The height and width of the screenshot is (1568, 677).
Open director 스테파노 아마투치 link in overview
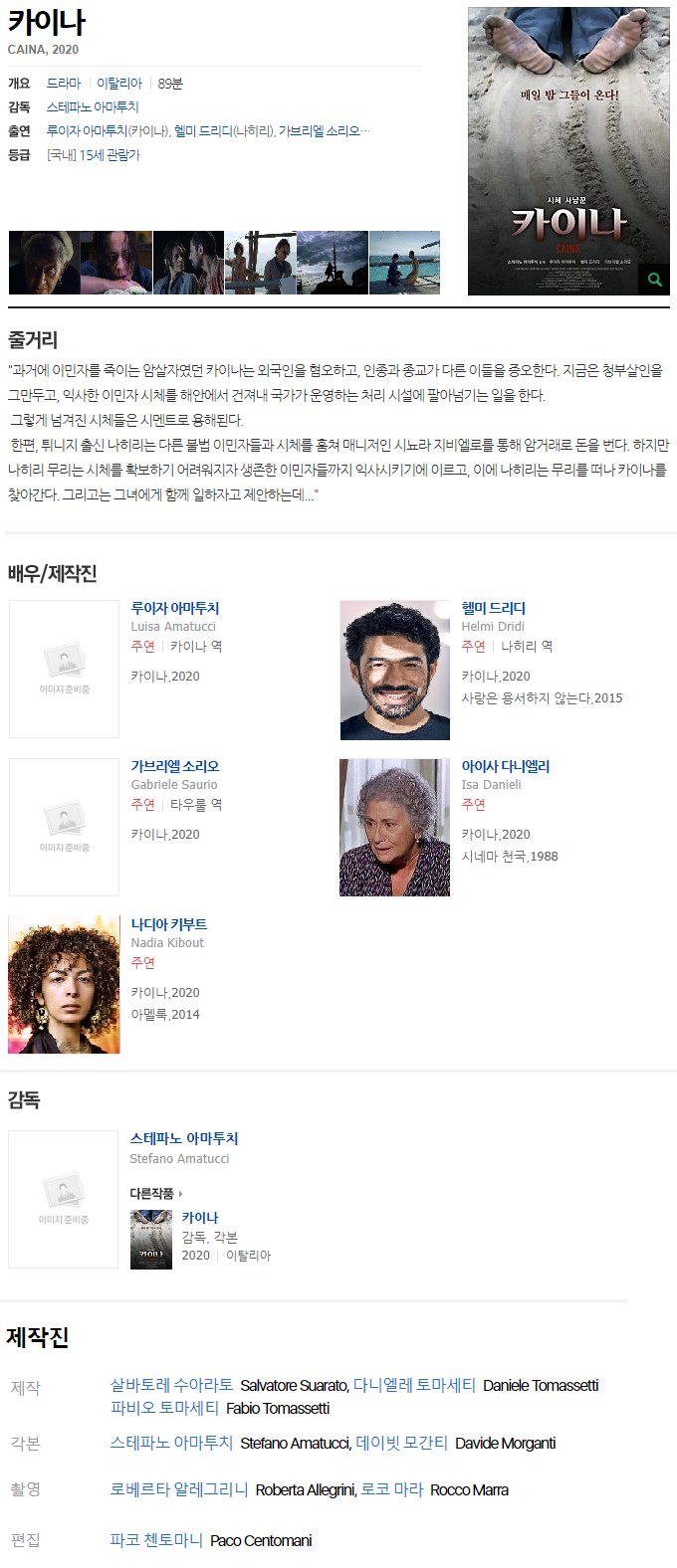[93, 107]
